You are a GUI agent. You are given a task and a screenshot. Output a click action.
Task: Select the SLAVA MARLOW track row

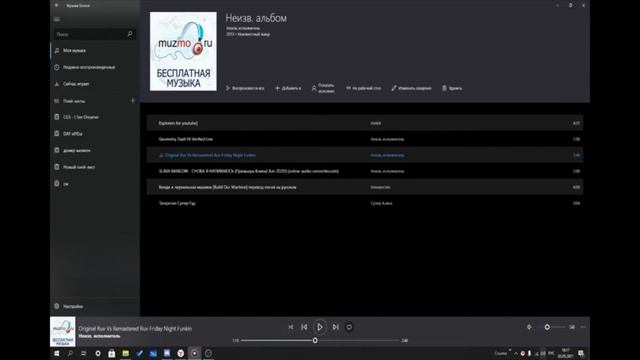tap(365, 171)
